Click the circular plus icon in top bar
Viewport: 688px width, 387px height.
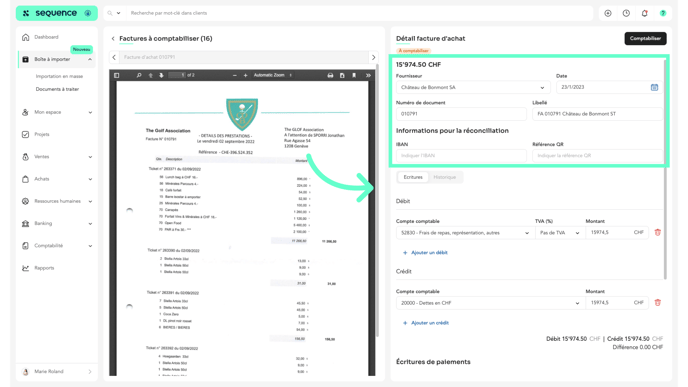pyautogui.click(x=608, y=13)
